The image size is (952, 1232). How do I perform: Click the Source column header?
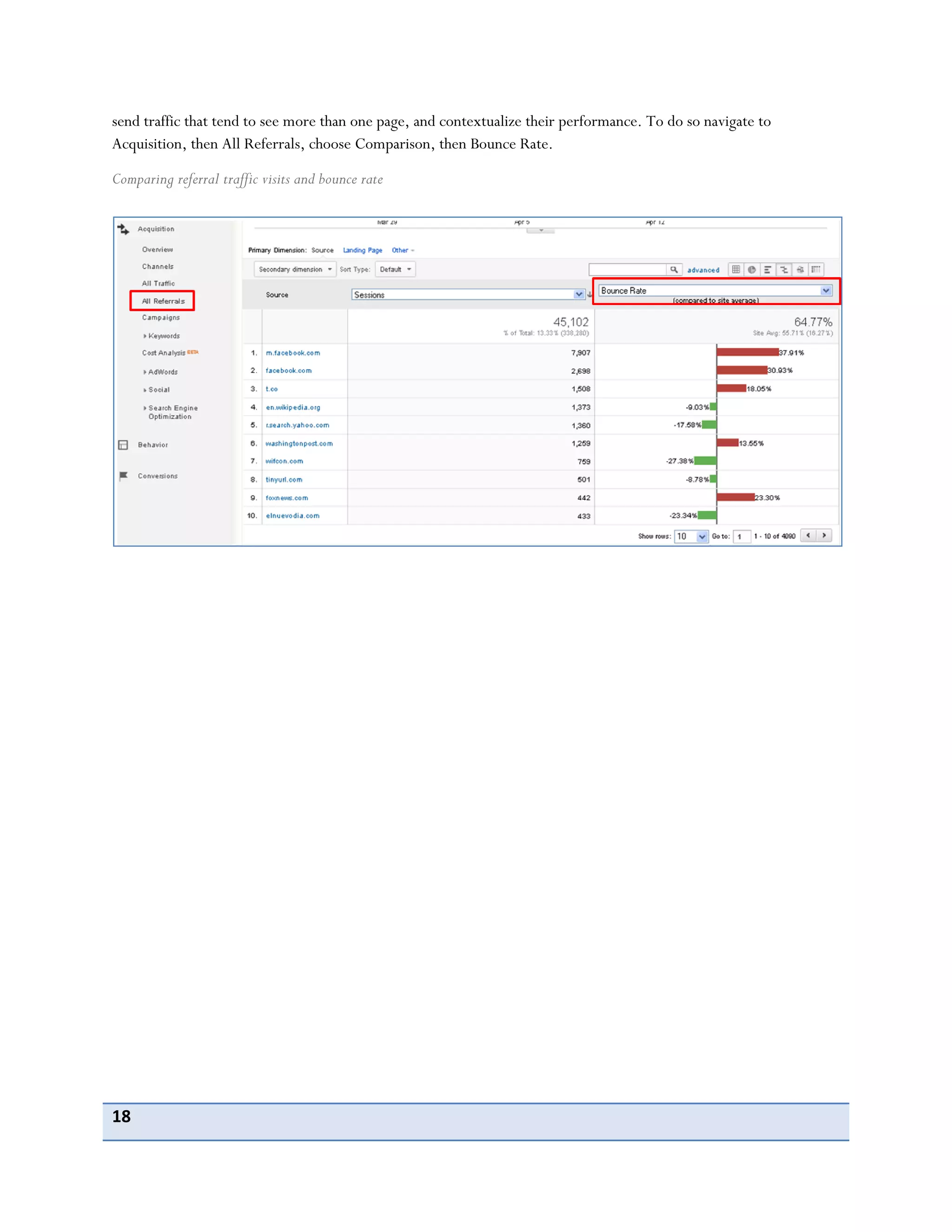tap(277, 295)
